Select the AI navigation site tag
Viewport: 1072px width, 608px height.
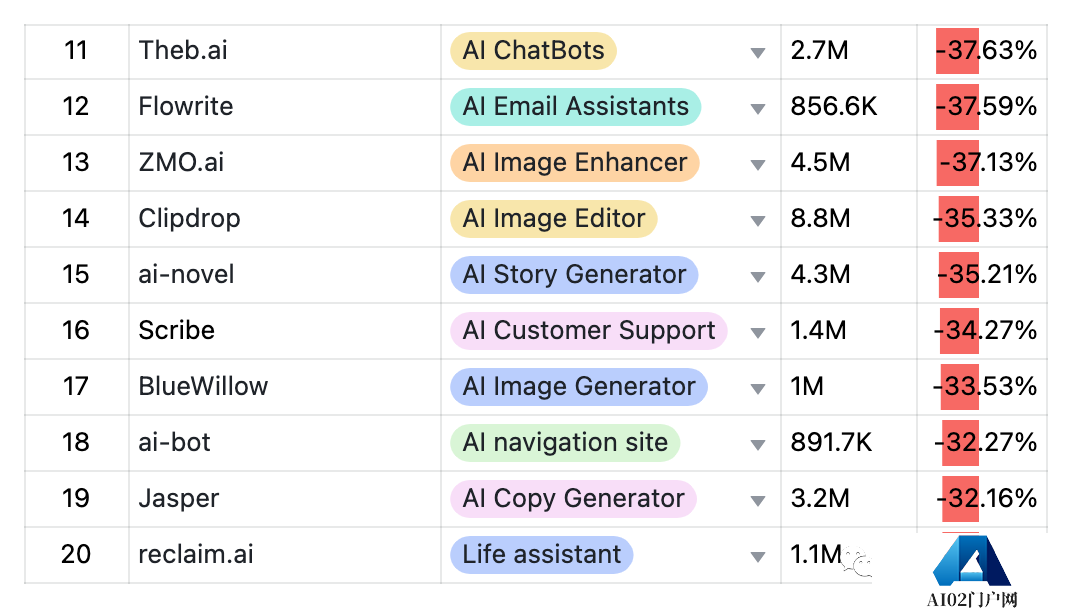(565, 443)
